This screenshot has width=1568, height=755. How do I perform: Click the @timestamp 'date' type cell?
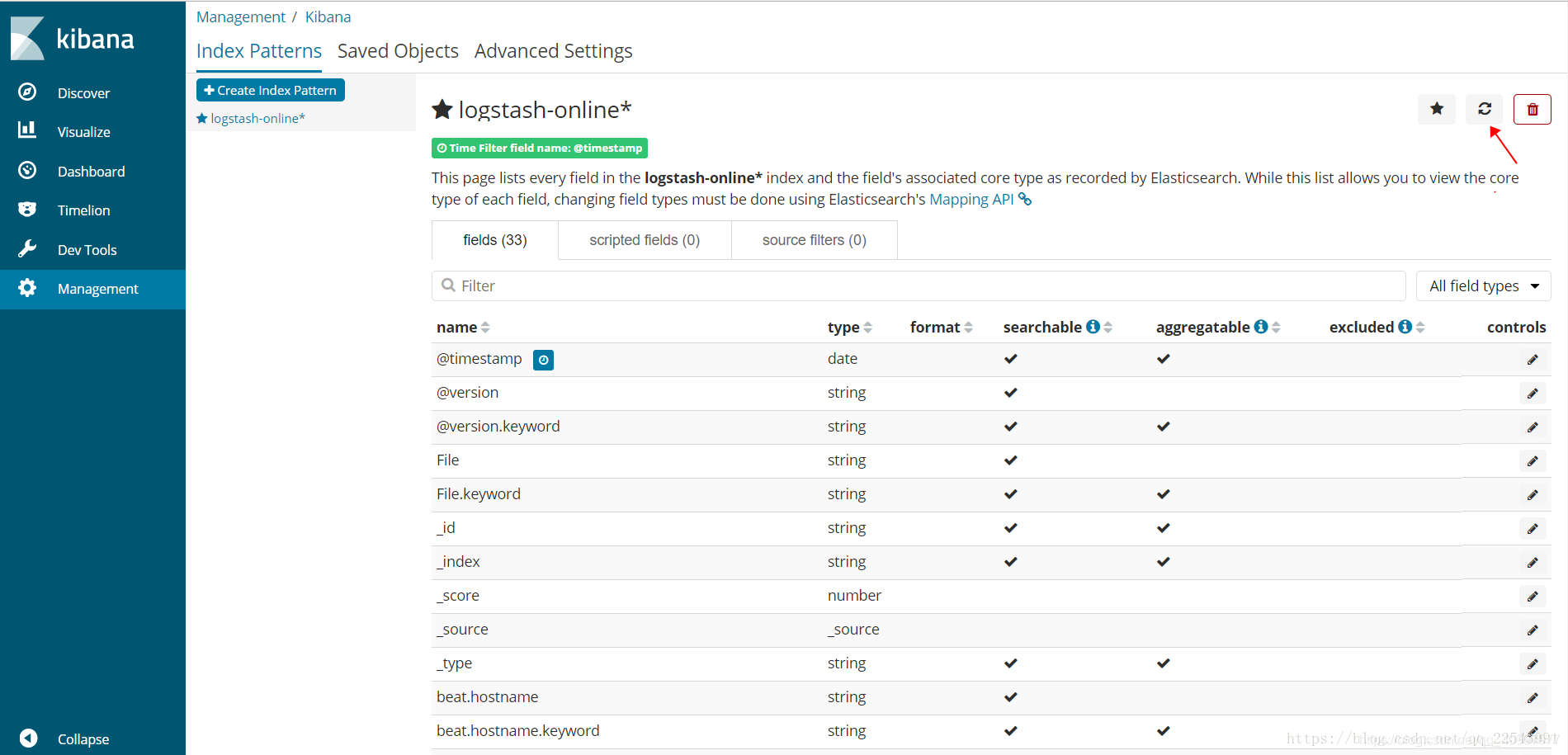[843, 359]
